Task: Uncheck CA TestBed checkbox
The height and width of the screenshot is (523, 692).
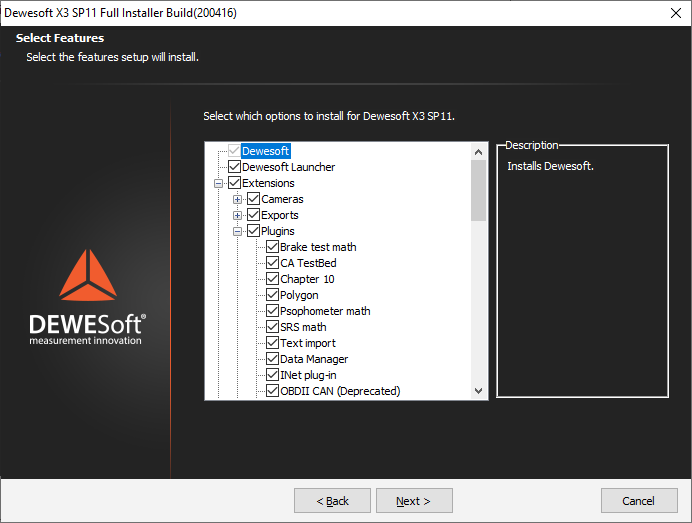Action: point(273,263)
